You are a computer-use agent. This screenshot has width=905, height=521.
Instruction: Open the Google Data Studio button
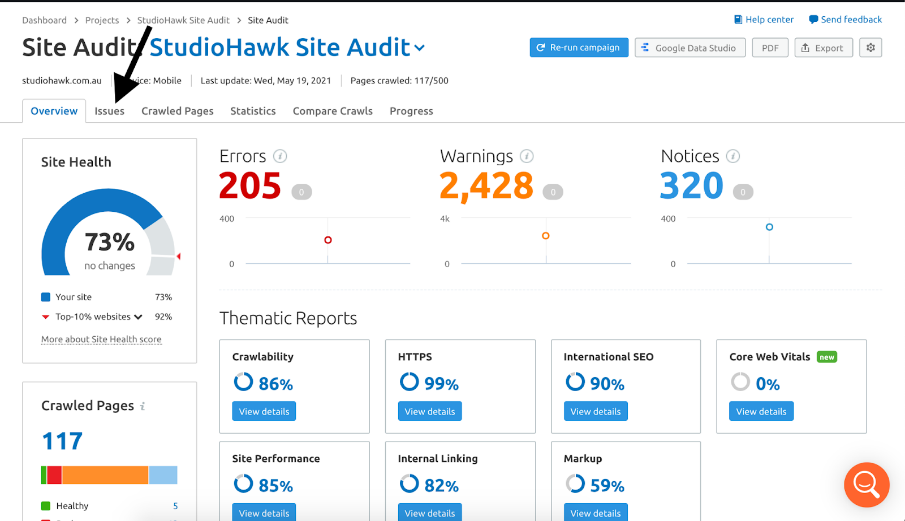690,47
